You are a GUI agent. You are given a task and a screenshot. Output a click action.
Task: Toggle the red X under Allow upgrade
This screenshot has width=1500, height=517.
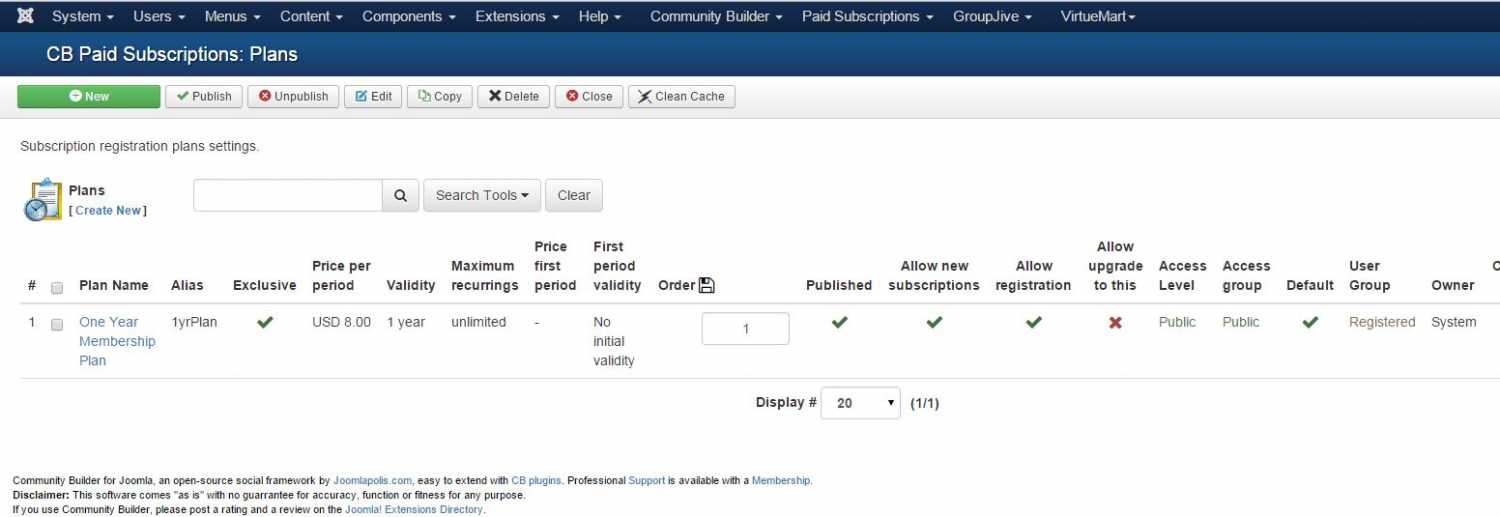click(x=1115, y=322)
